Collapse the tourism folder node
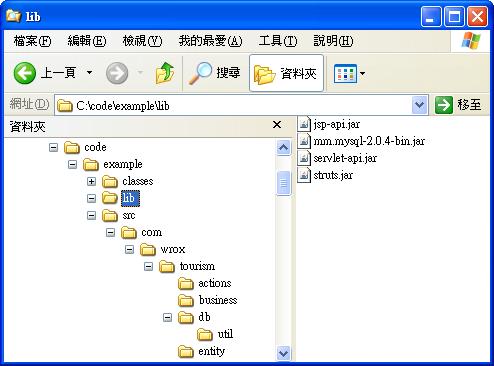Image resolution: width=494 pixels, height=366 pixels. 148,266
